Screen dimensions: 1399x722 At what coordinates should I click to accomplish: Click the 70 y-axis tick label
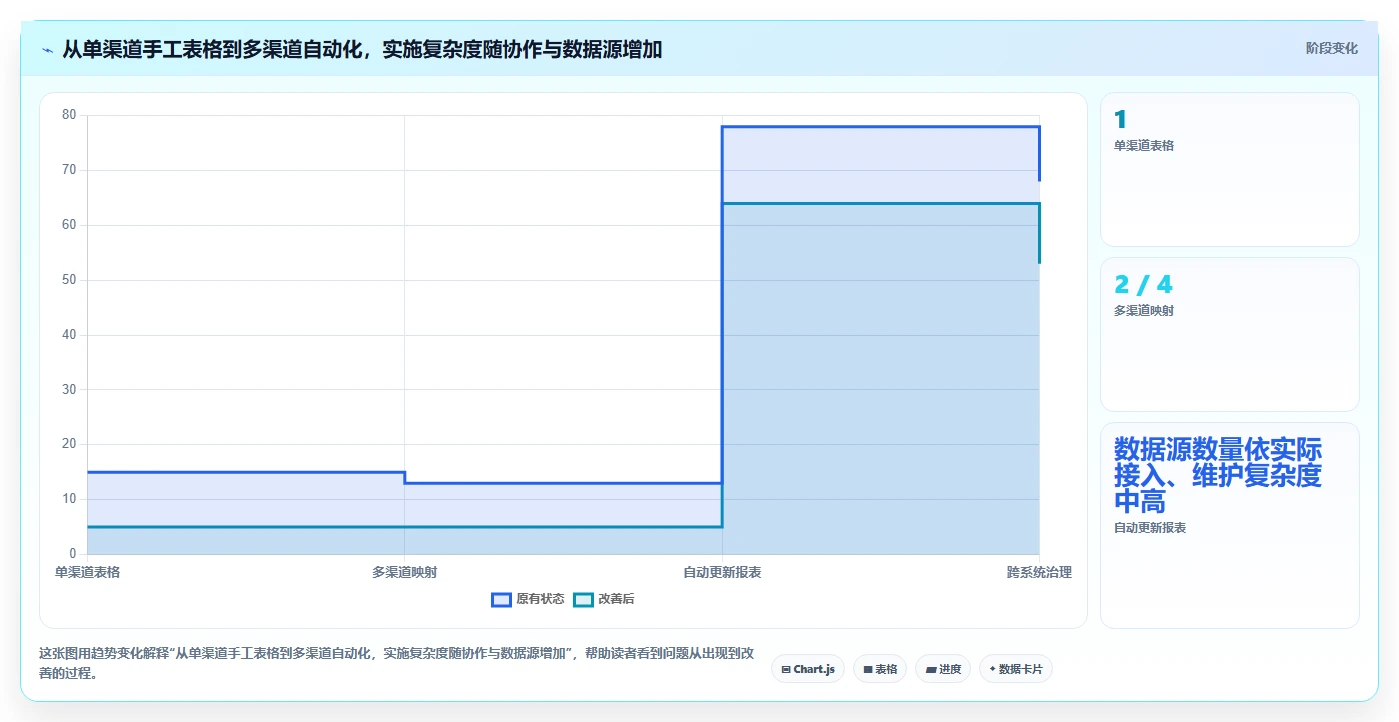tap(69, 170)
